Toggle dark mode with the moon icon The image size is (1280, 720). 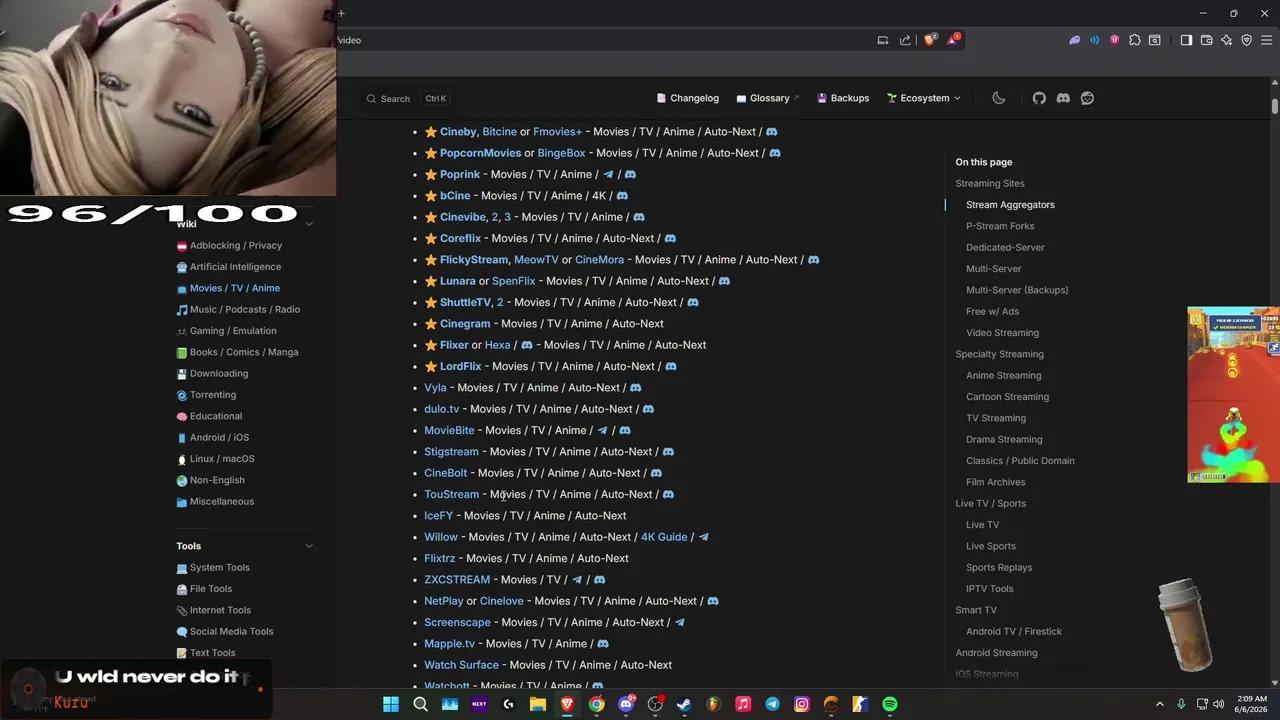point(998,98)
